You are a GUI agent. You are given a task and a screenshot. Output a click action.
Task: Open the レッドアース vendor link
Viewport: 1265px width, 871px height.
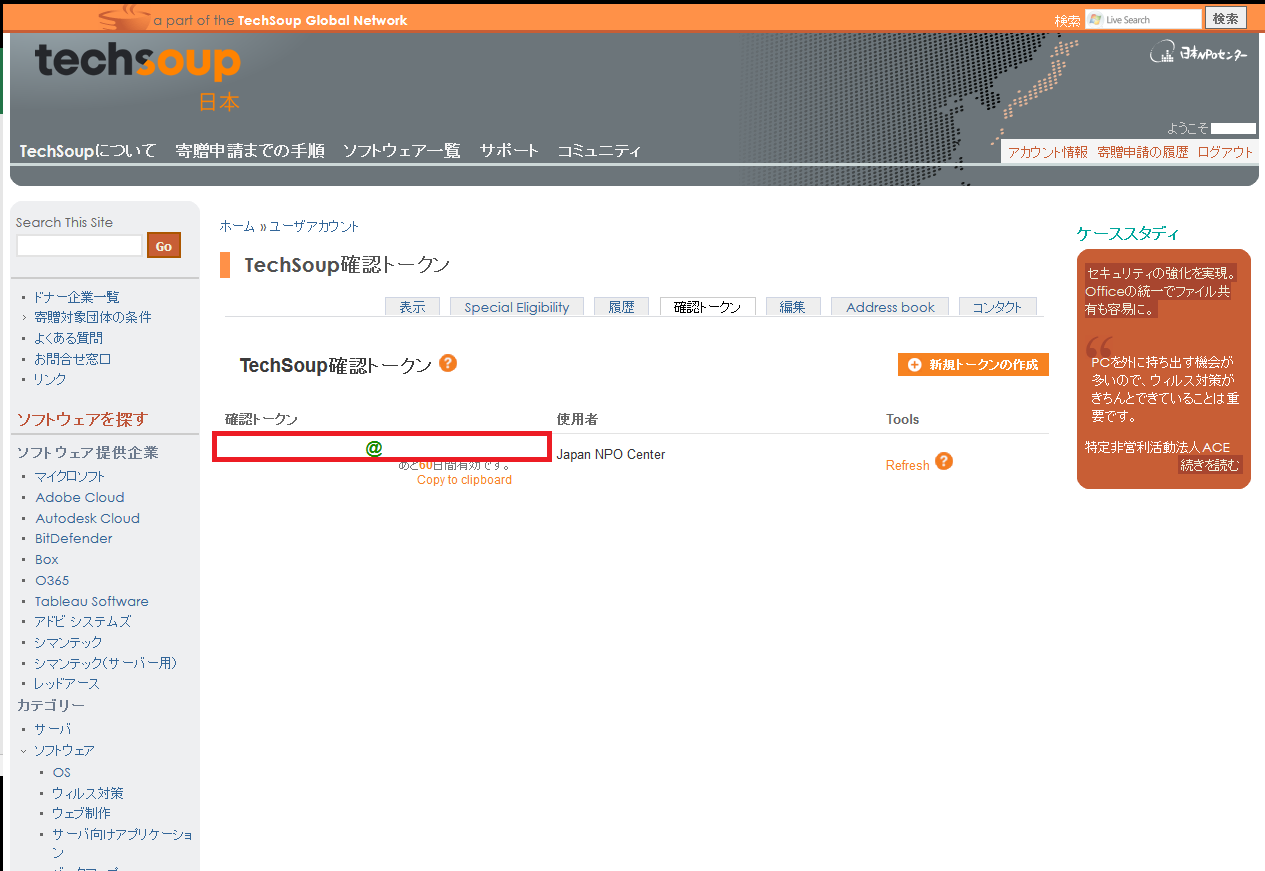[67, 684]
